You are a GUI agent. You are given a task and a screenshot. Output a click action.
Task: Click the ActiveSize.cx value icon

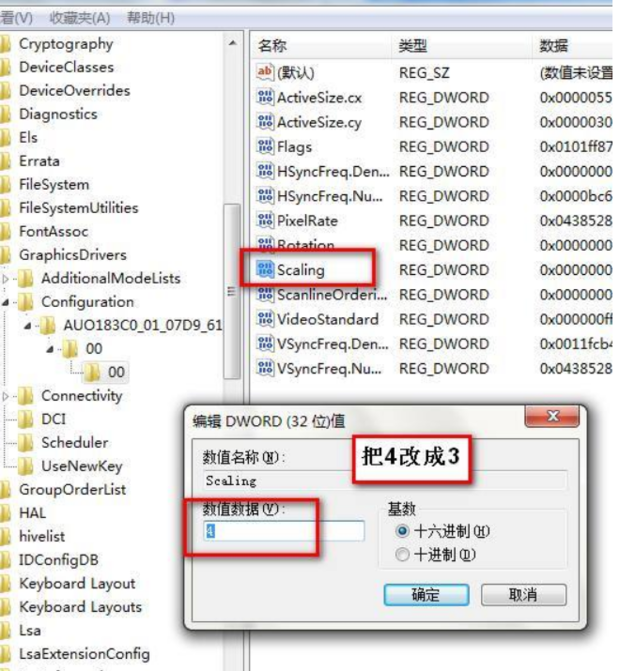pos(265,97)
